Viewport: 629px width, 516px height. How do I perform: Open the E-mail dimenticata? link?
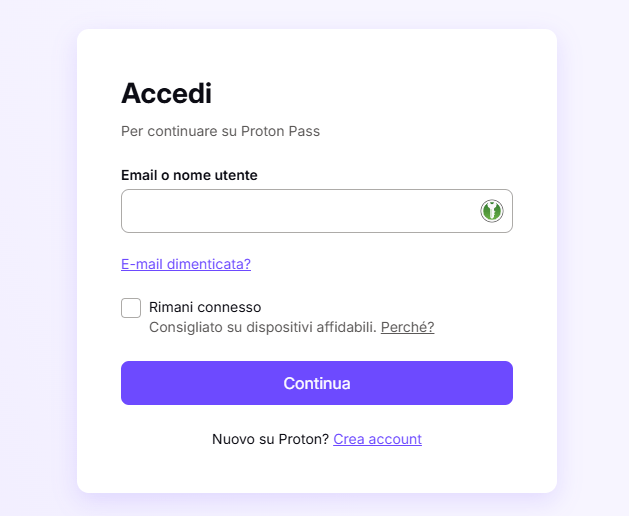(x=186, y=264)
